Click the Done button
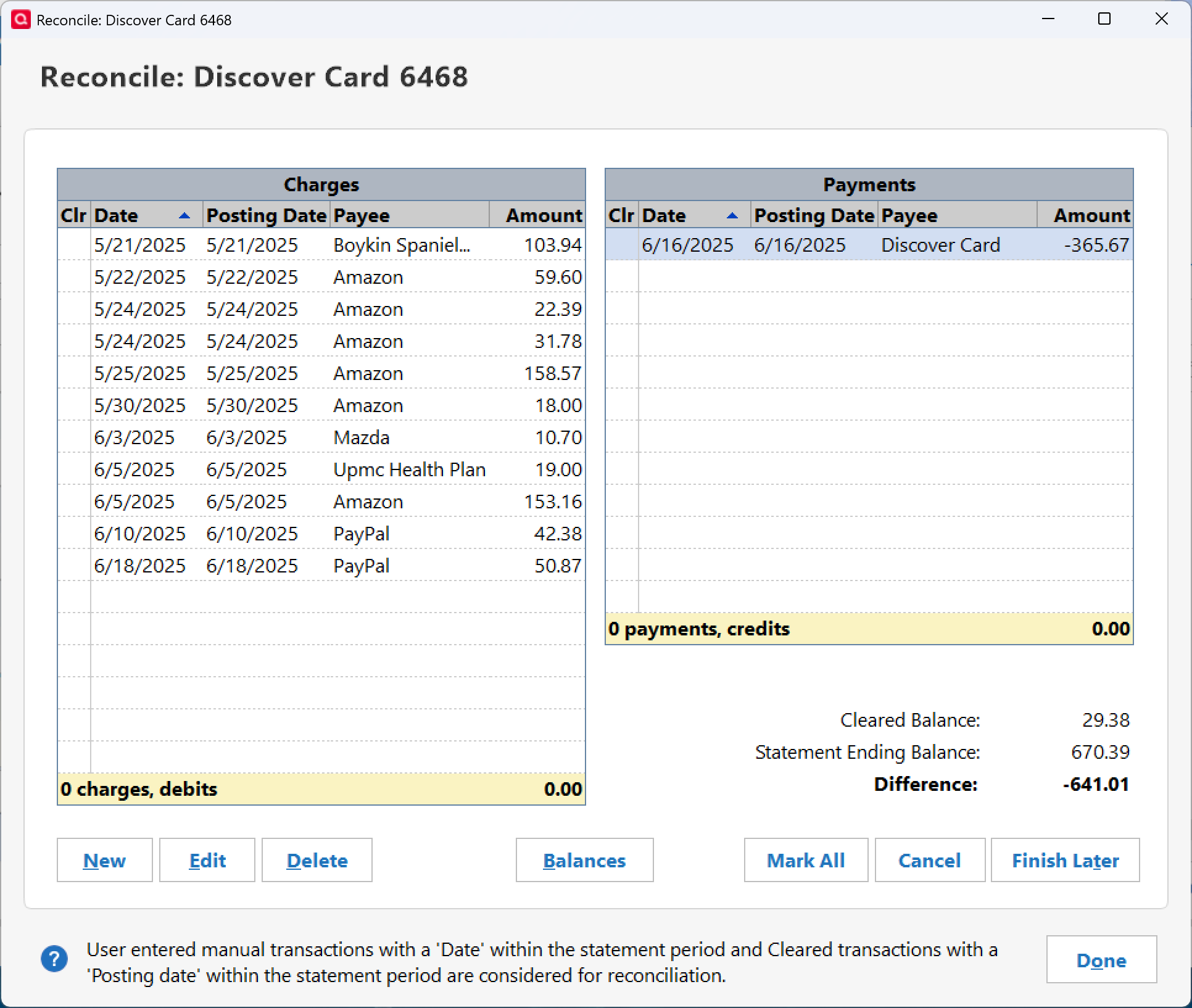 tap(1101, 960)
